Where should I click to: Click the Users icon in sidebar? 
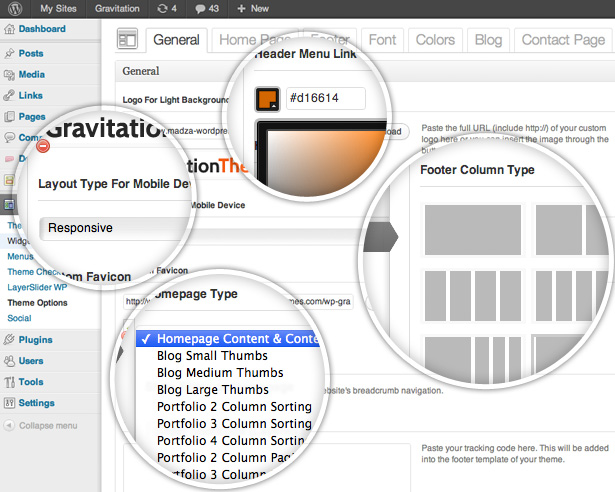9,361
